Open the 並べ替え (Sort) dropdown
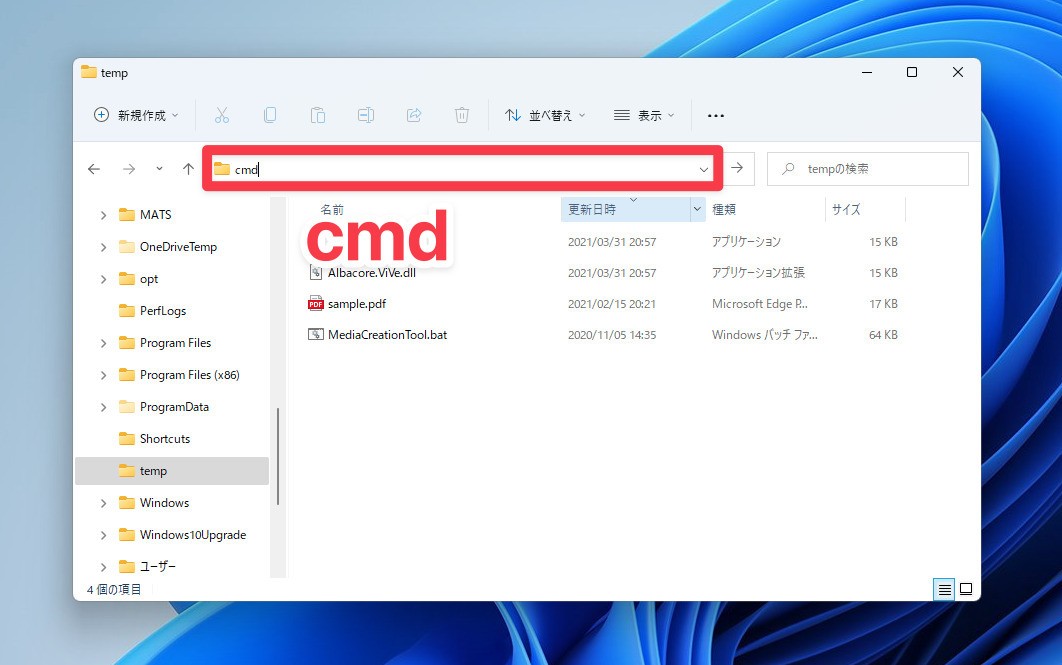 click(x=545, y=115)
